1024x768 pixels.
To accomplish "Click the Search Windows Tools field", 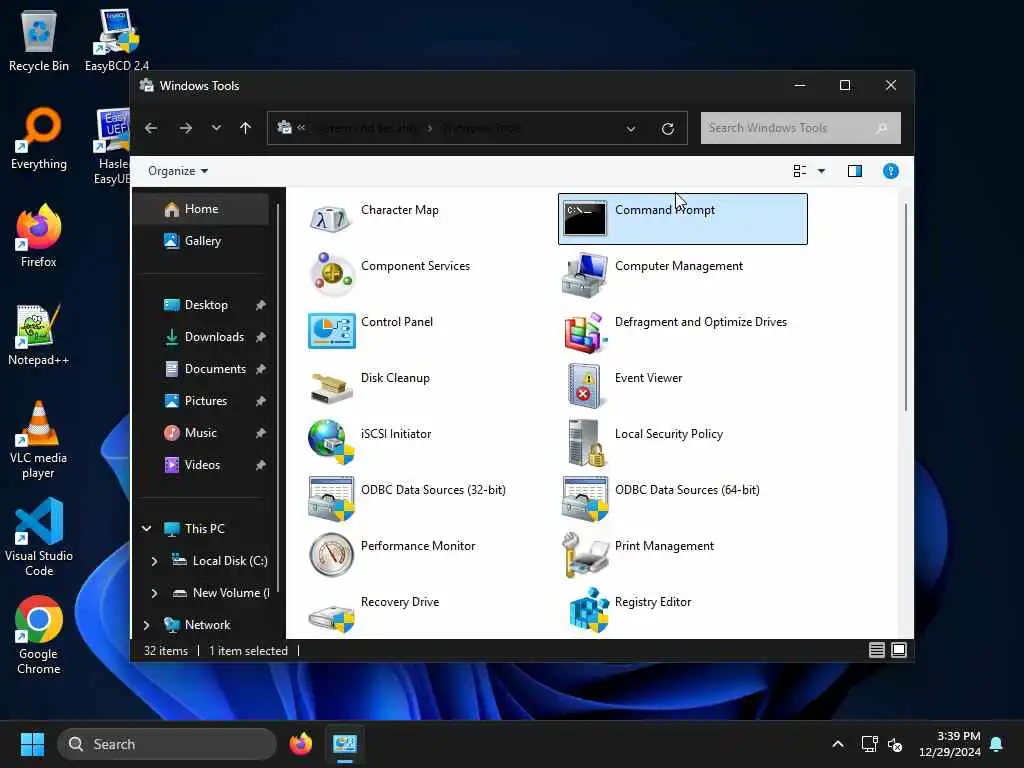I will coord(801,128).
